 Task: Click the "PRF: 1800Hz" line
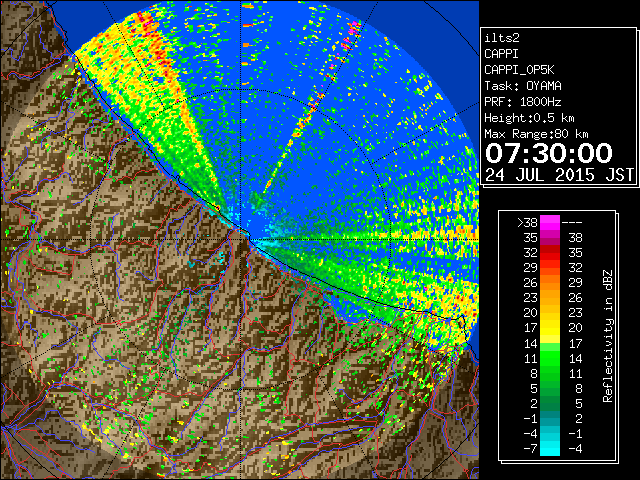point(523,102)
